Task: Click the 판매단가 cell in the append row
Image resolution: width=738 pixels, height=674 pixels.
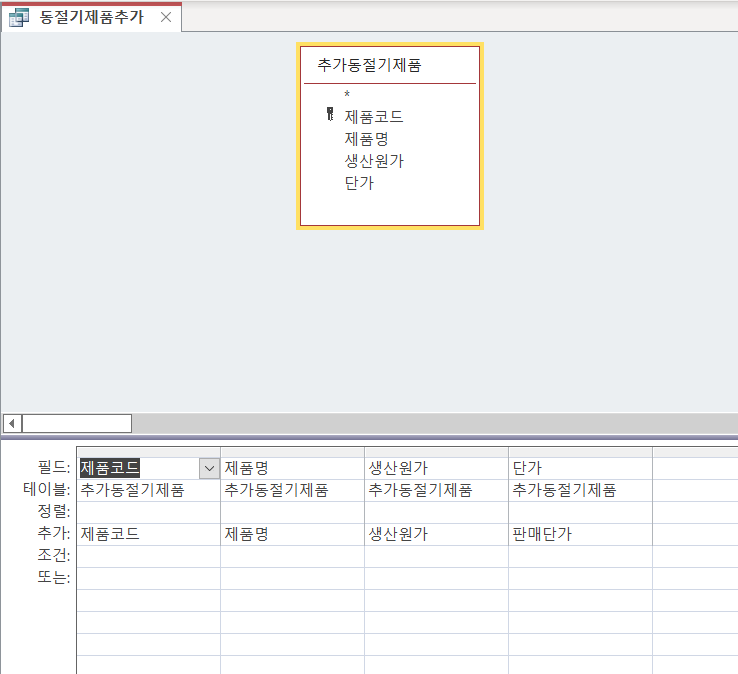Action: tap(579, 534)
